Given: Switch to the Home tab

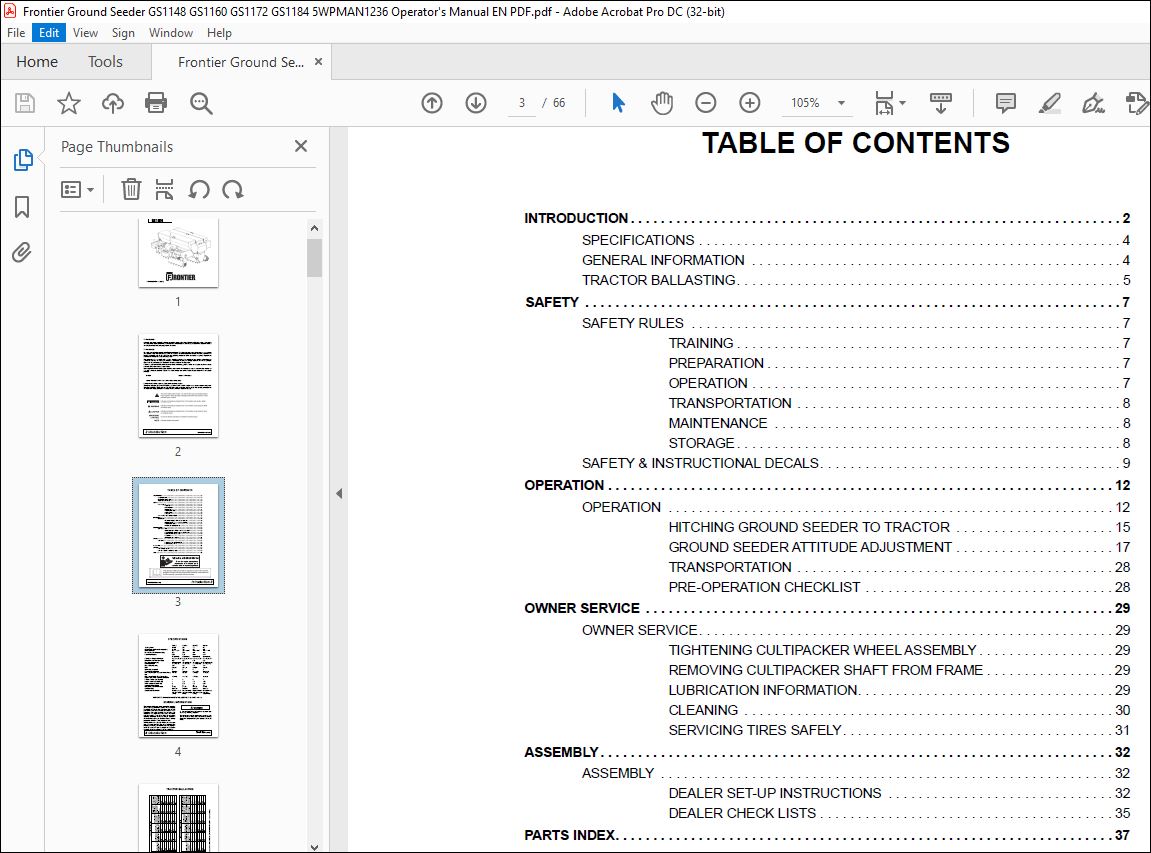Looking at the screenshot, I should tap(37, 62).
